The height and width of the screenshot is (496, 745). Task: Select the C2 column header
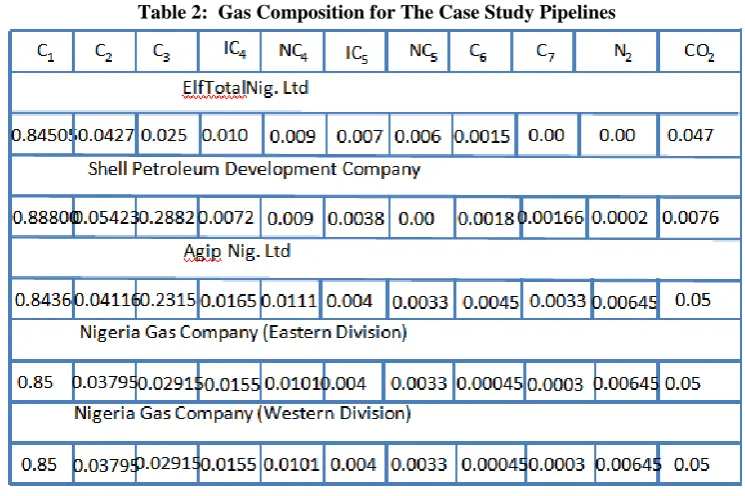point(104,52)
